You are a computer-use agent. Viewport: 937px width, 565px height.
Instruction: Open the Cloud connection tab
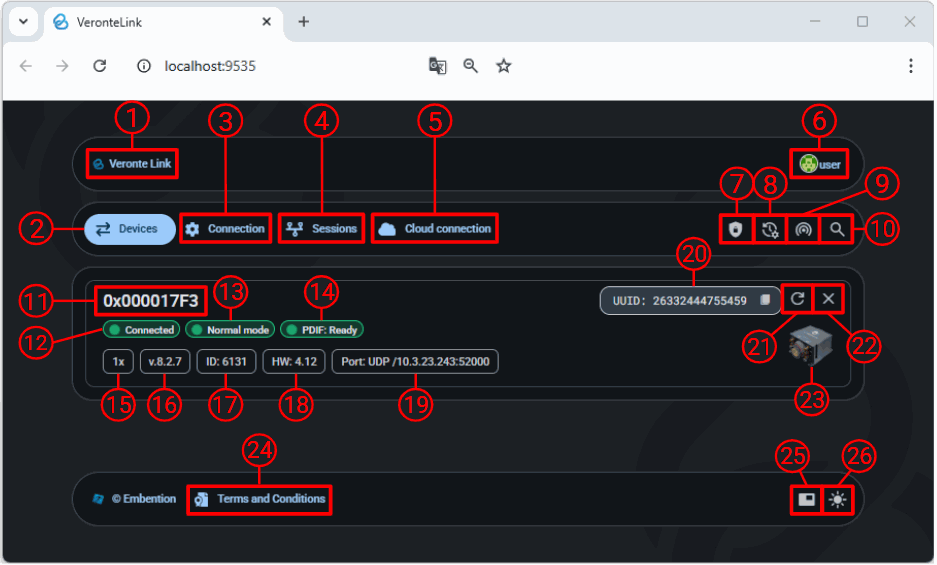(435, 229)
